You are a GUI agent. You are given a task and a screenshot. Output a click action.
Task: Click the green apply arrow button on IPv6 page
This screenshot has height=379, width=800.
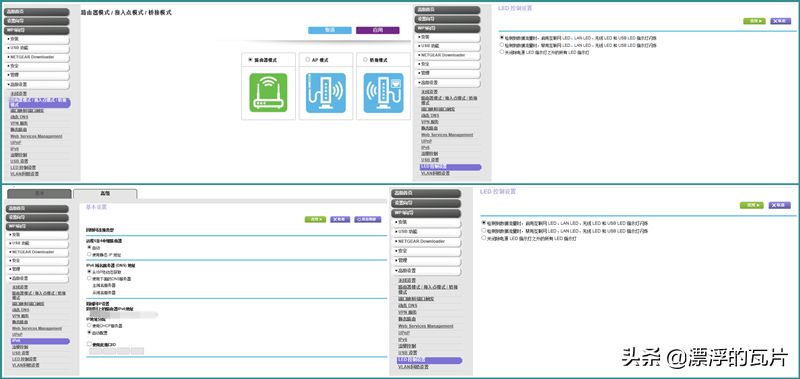[315, 219]
